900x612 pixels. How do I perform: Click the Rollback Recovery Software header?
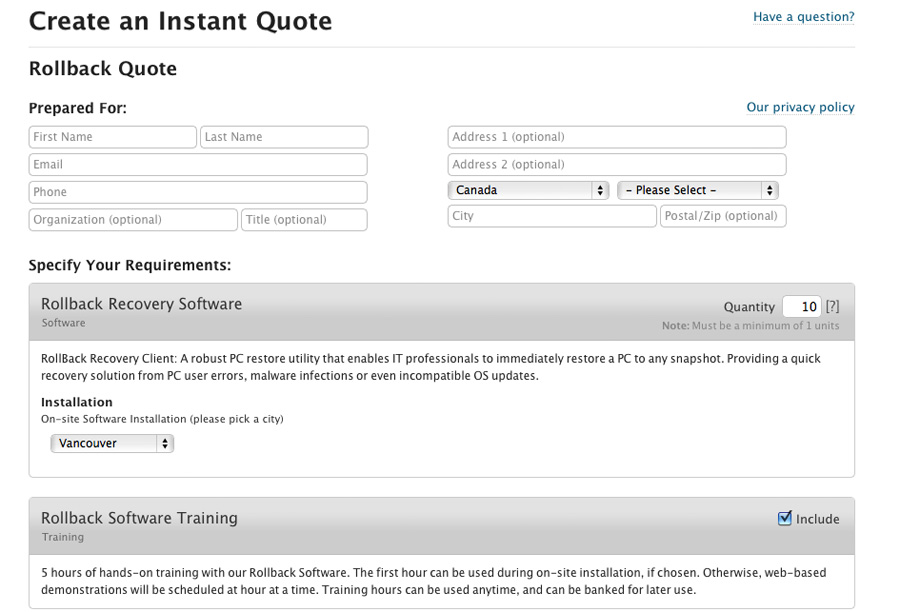tap(141, 304)
